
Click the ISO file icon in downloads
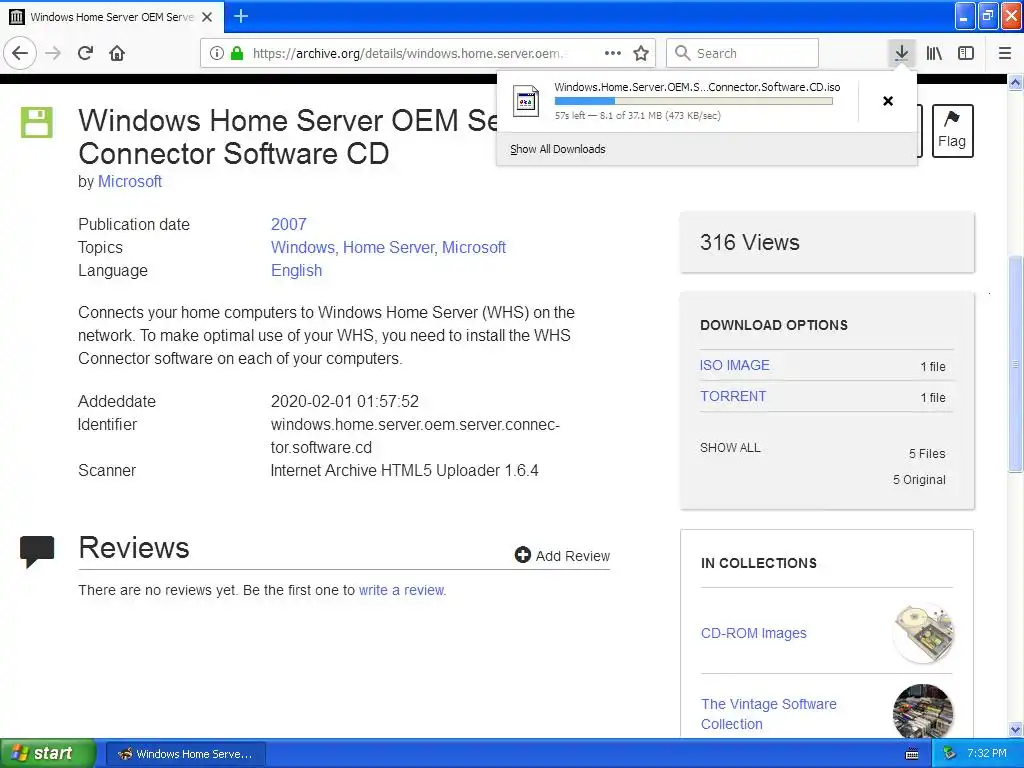(x=526, y=101)
